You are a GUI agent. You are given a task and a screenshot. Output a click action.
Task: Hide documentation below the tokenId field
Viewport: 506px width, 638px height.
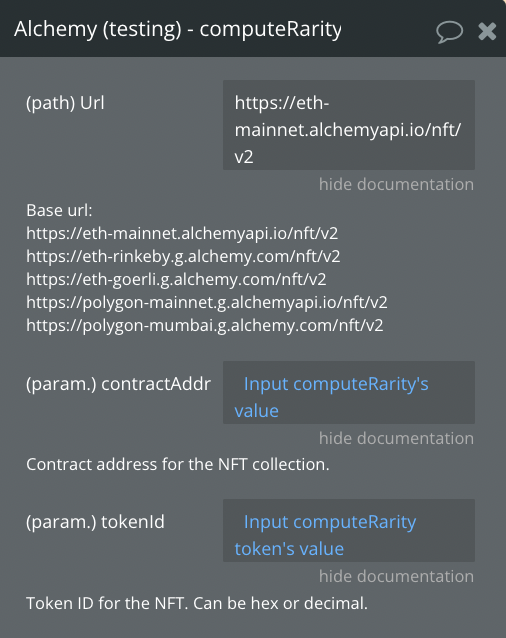(396, 576)
